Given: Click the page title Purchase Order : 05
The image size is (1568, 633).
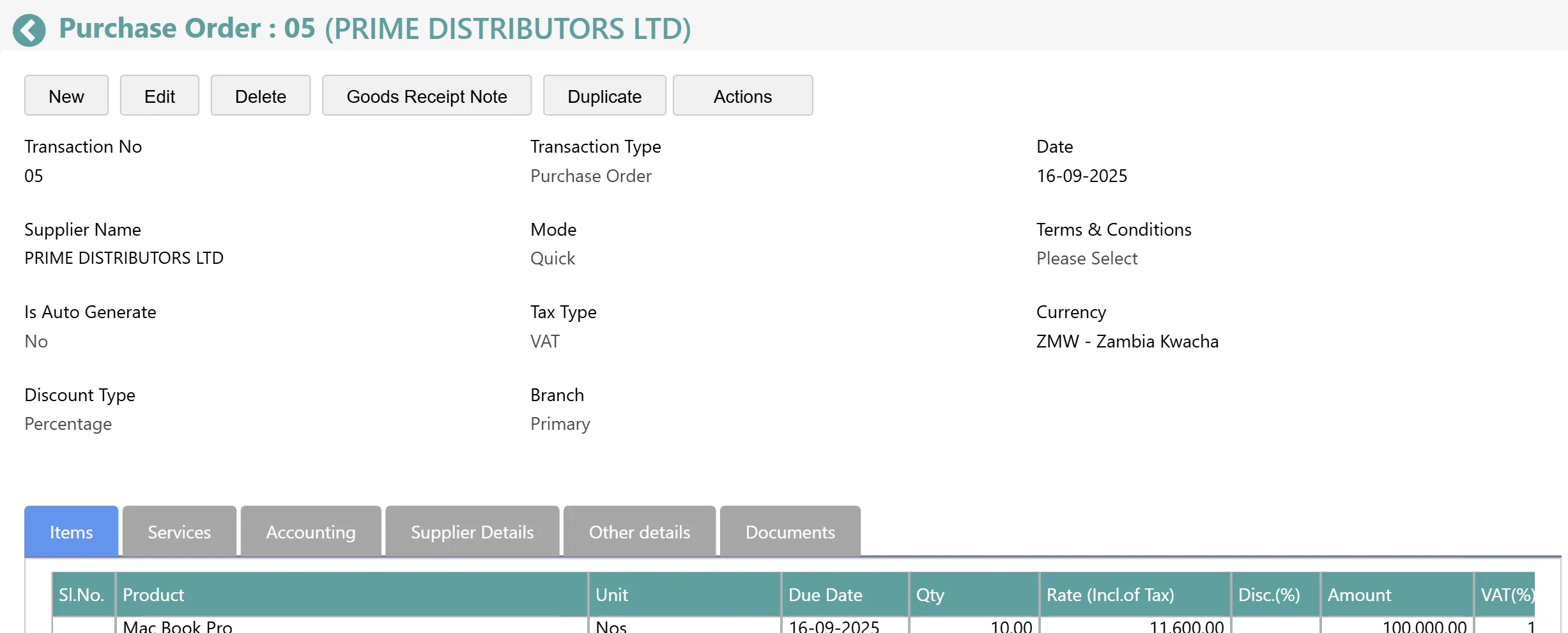Looking at the screenshot, I should tap(187, 29).
